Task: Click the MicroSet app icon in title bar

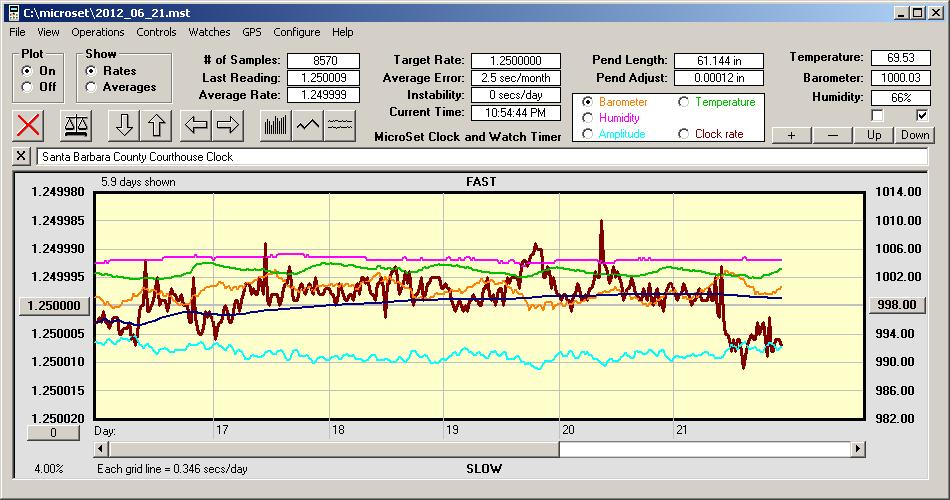Action: [13, 12]
